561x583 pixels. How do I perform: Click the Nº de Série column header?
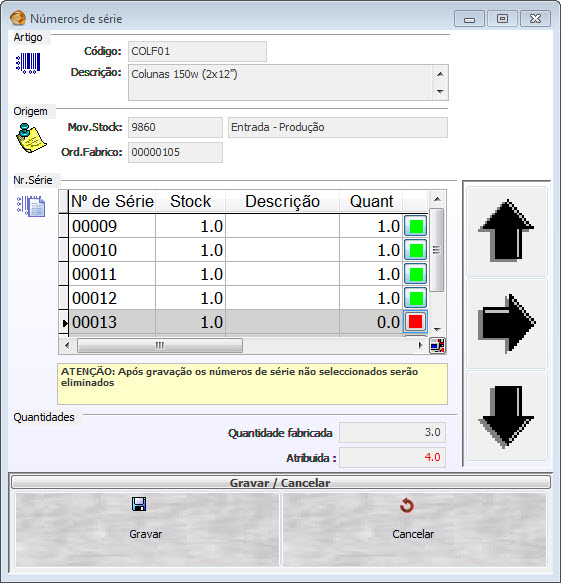coord(112,202)
